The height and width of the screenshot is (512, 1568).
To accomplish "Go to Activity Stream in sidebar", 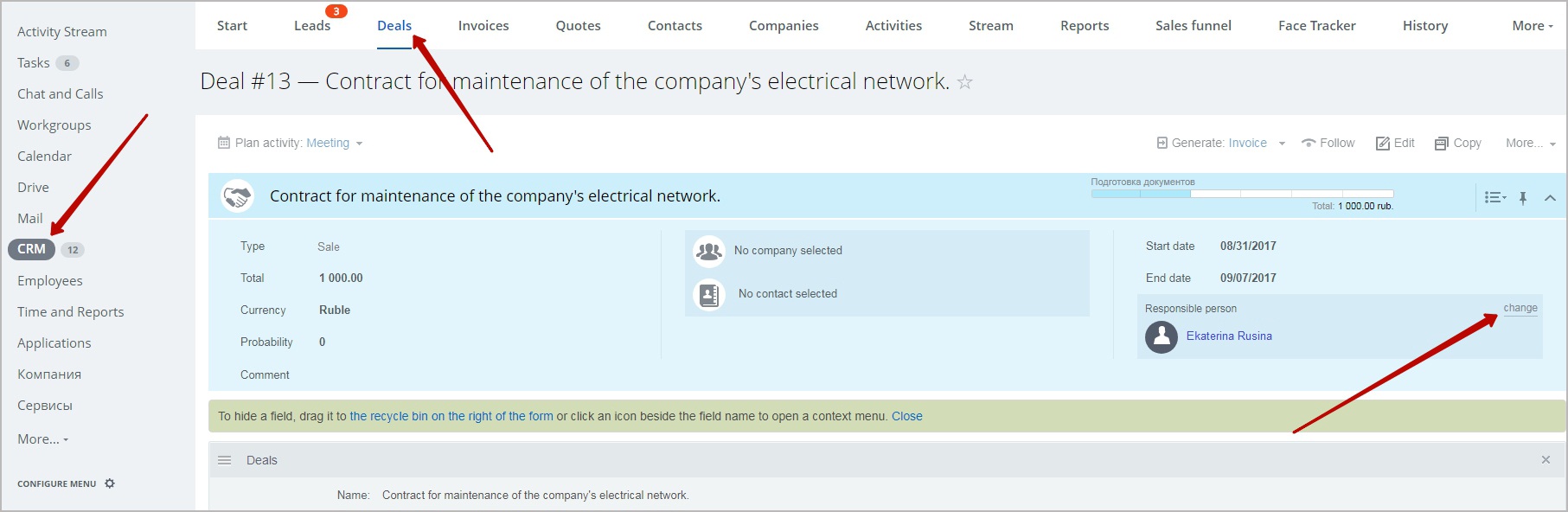I will [x=62, y=32].
